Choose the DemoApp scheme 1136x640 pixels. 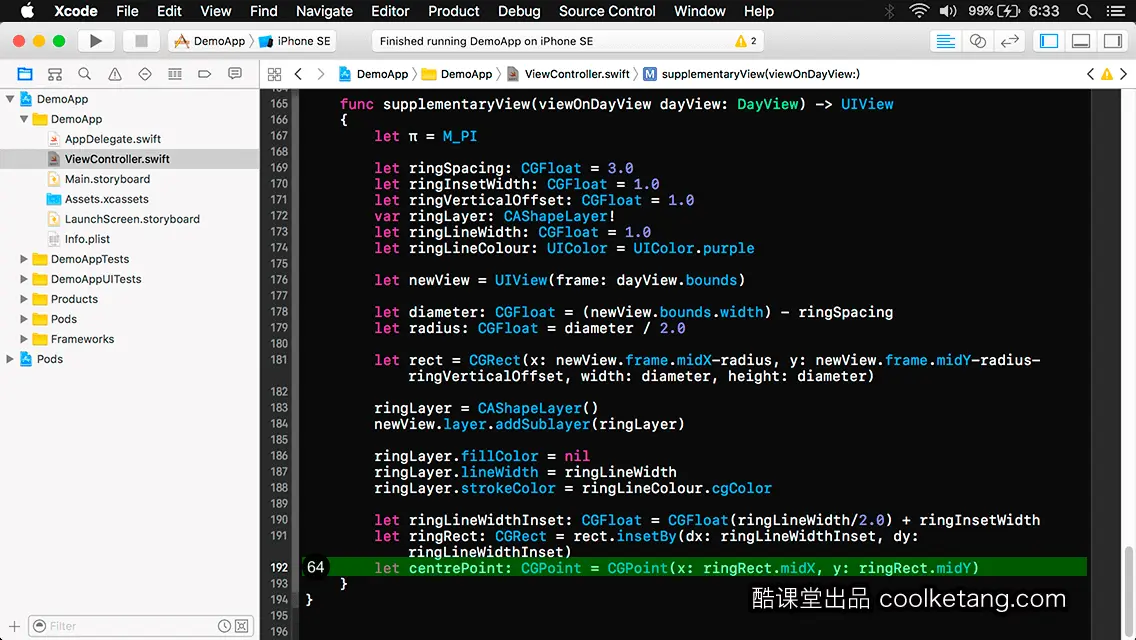pos(209,41)
